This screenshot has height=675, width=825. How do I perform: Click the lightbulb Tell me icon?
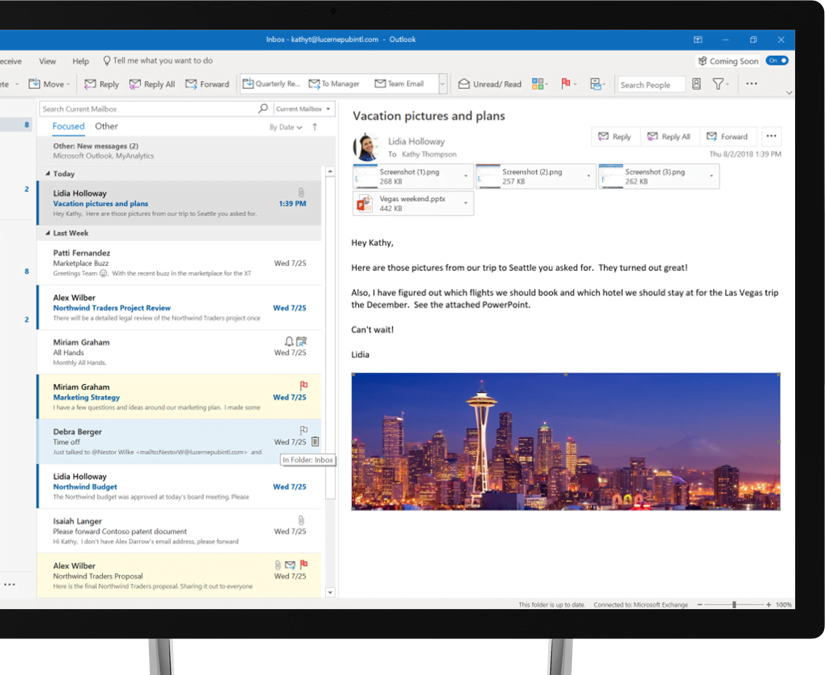pyautogui.click(x=107, y=61)
